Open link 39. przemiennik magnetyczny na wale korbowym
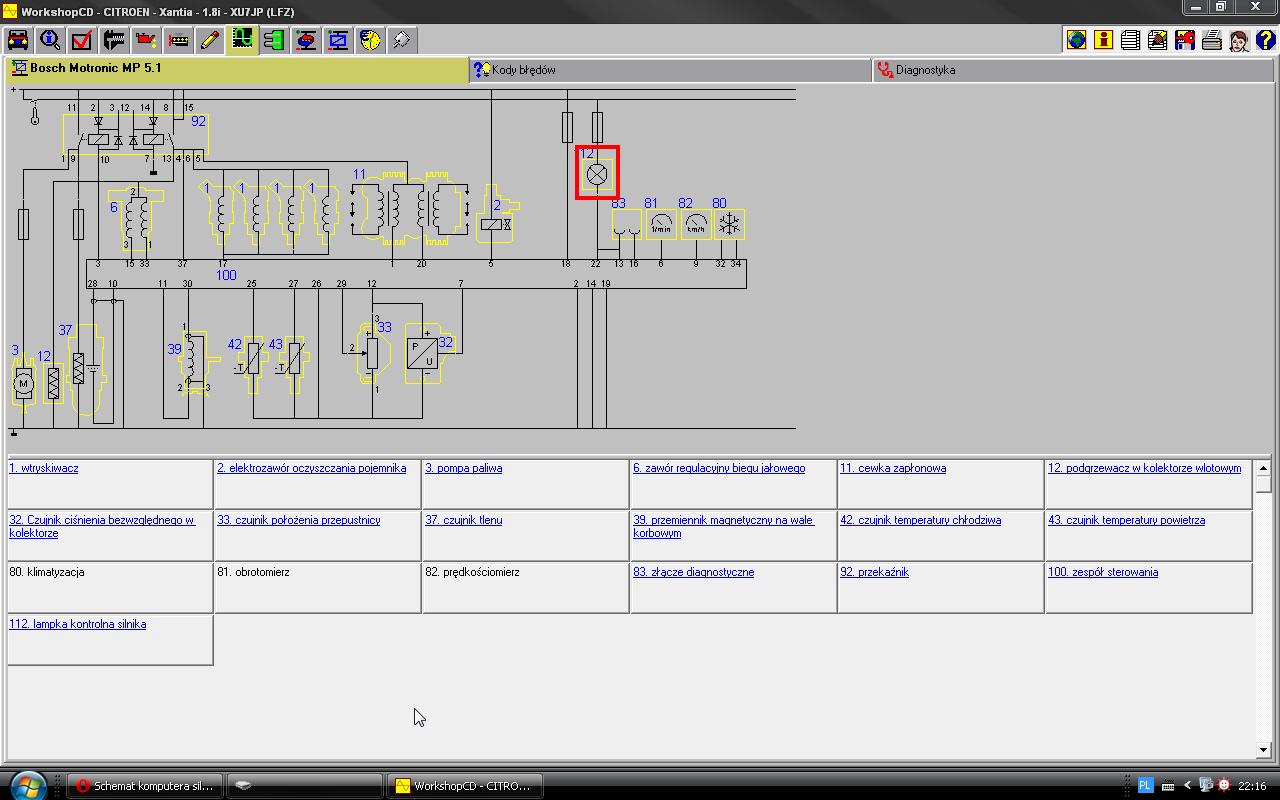The image size is (1280, 800). (724, 526)
